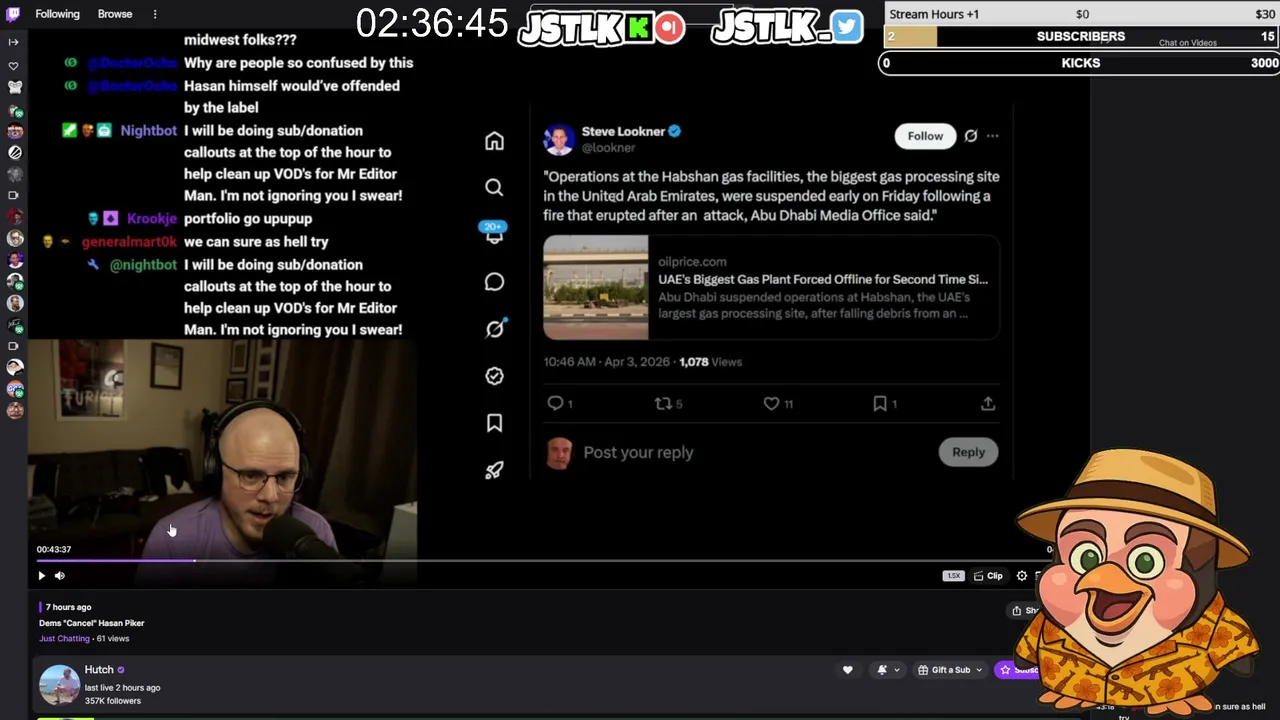The image size is (1280, 720).
Task: Like the tweet with the heart icon
Action: point(771,403)
